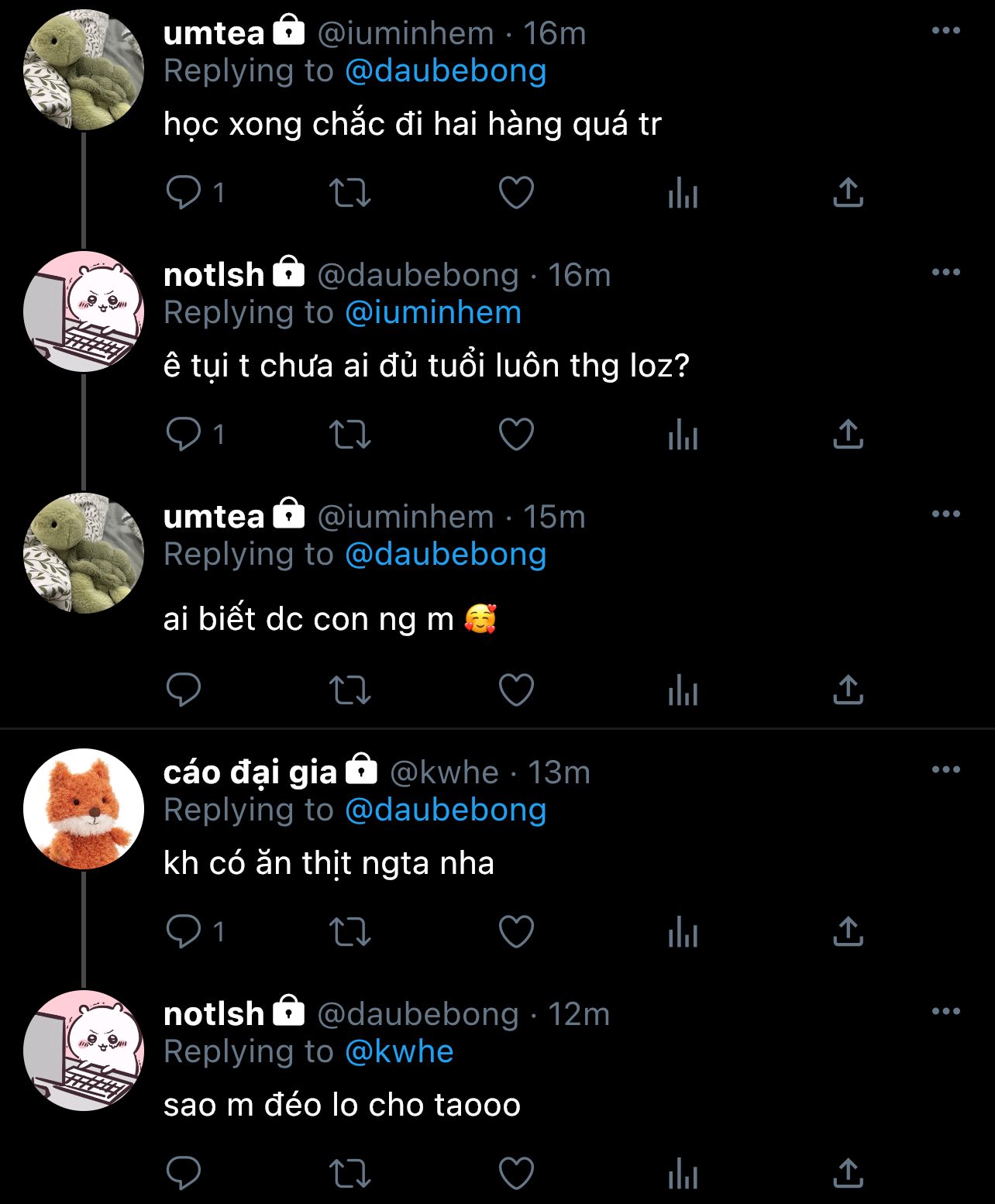This screenshot has height=1204, width=995.
Task: Share cáo đại gia's tweet
Action: click(848, 931)
